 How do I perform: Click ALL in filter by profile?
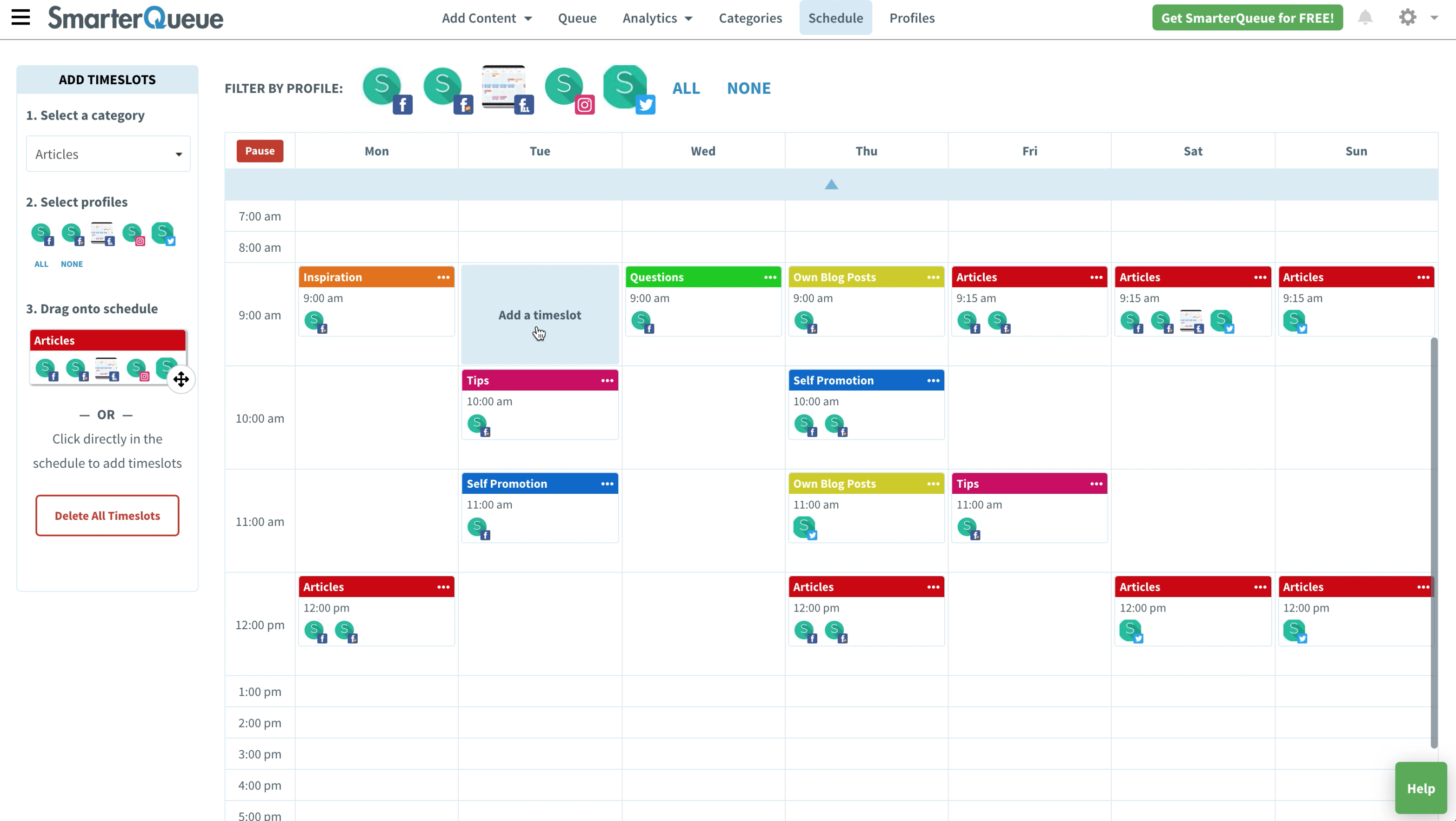[x=686, y=88]
